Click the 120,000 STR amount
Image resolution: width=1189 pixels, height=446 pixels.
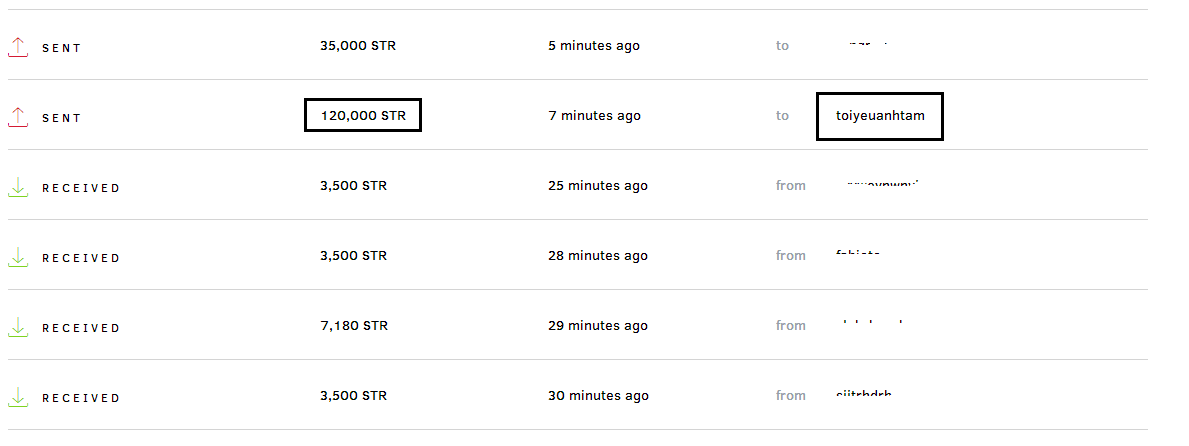(x=363, y=116)
